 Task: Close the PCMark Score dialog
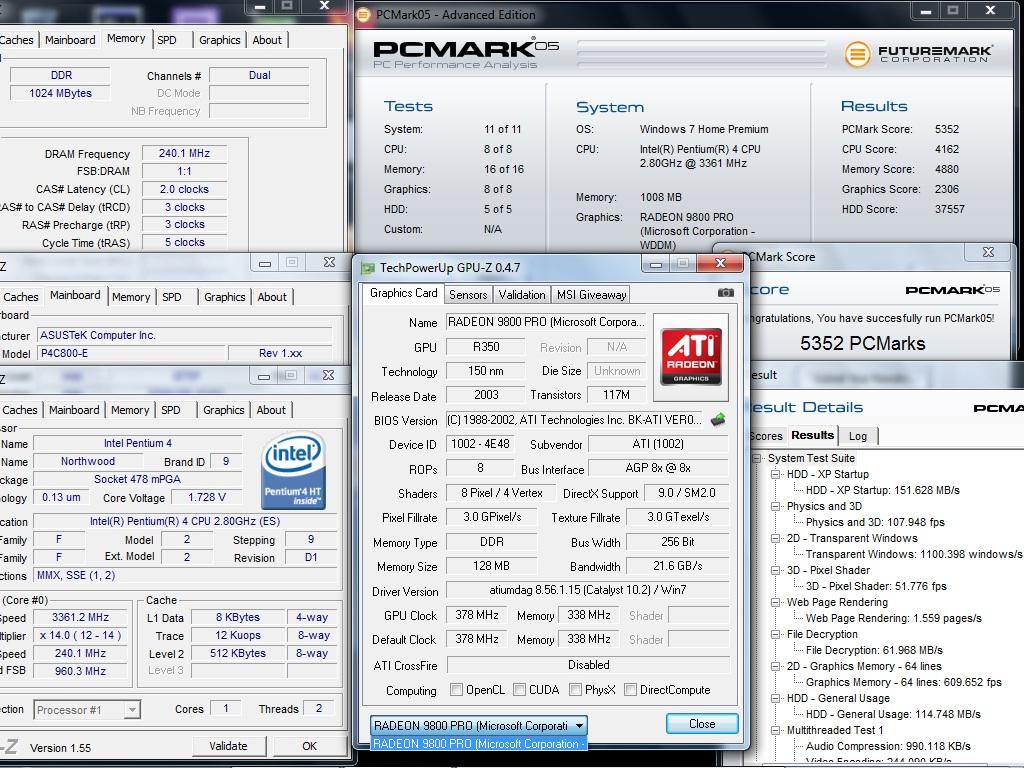989,252
